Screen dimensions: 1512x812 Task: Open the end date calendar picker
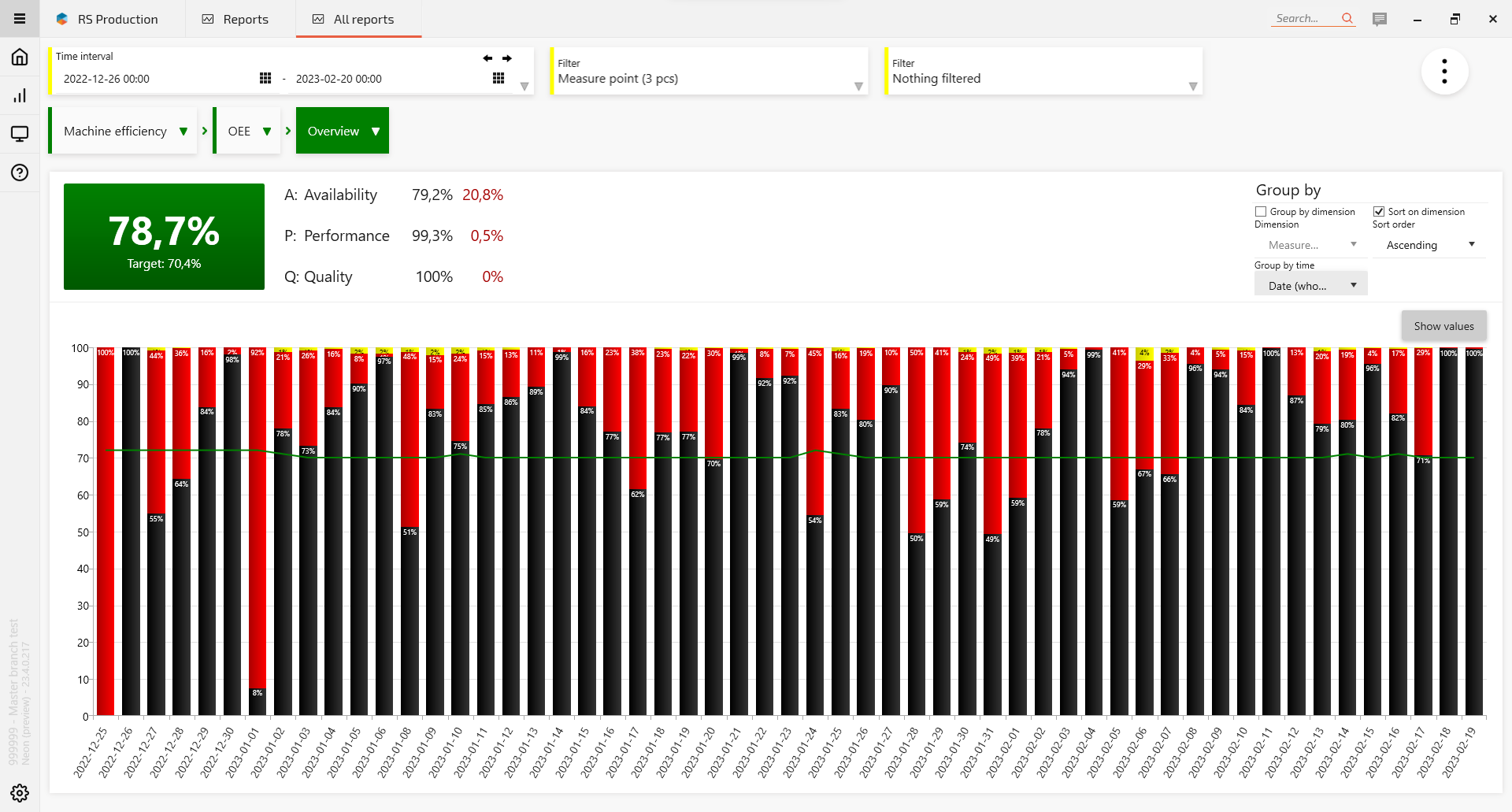pyautogui.click(x=498, y=78)
